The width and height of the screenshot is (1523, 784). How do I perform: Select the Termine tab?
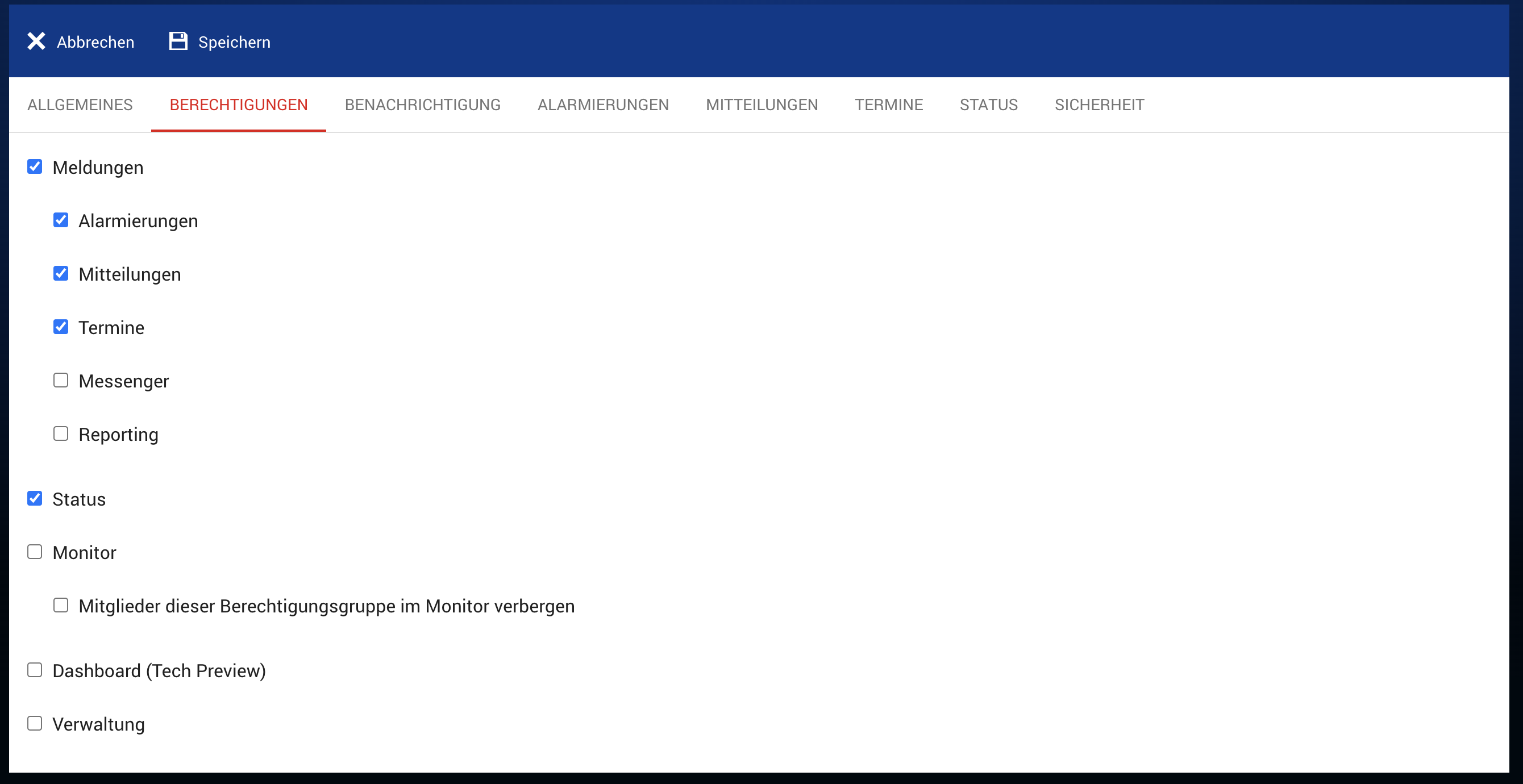(x=888, y=105)
